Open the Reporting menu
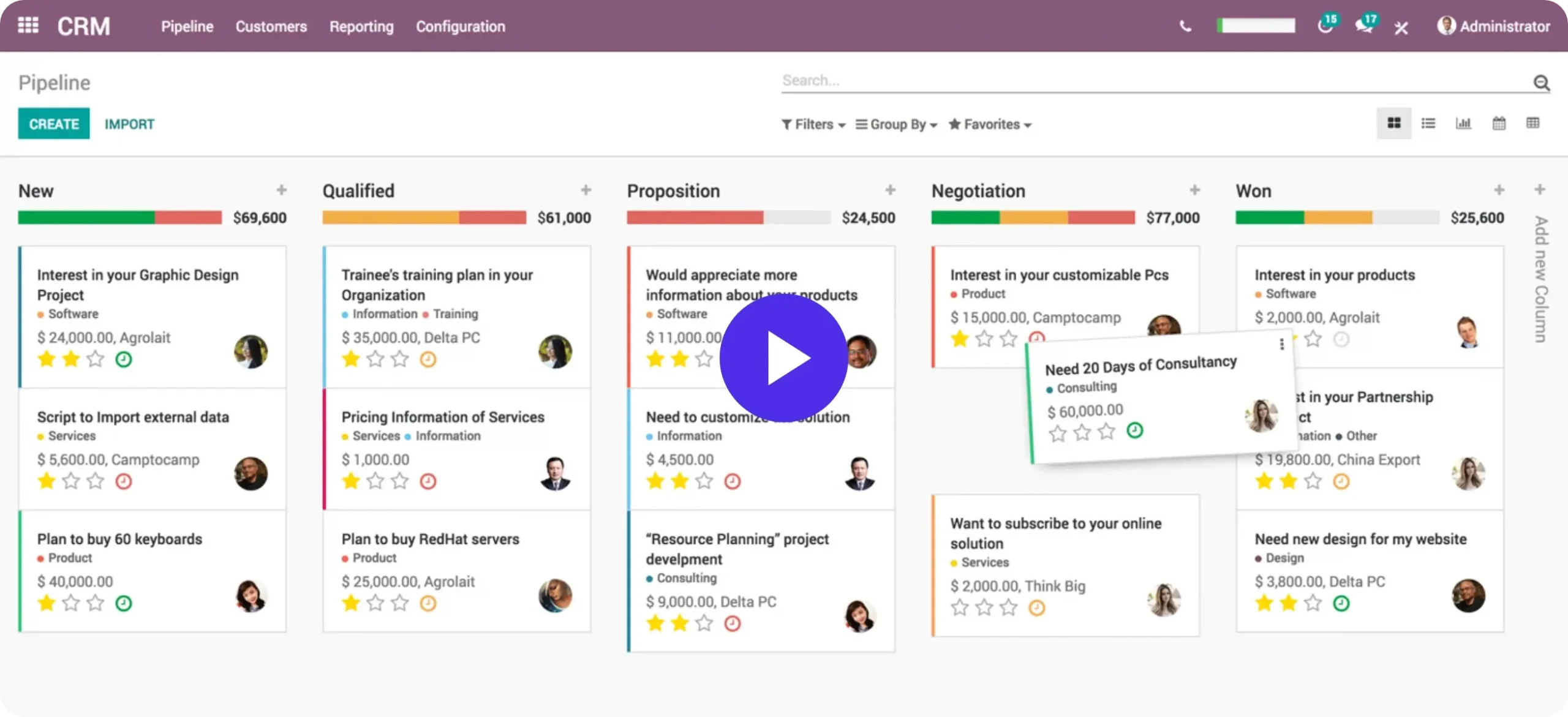1568x717 pixels. (x=361, y=26)
